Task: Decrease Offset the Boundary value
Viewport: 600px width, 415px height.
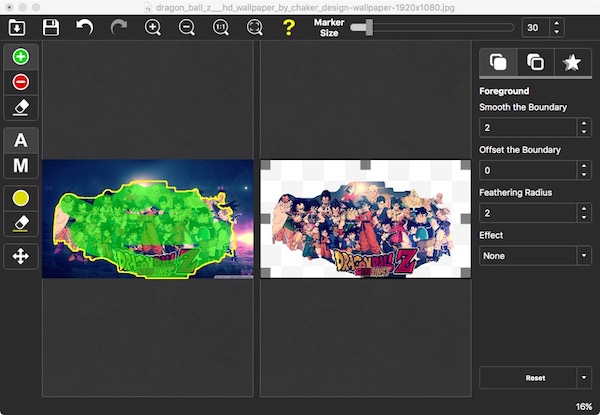Action: coord(584,175)
